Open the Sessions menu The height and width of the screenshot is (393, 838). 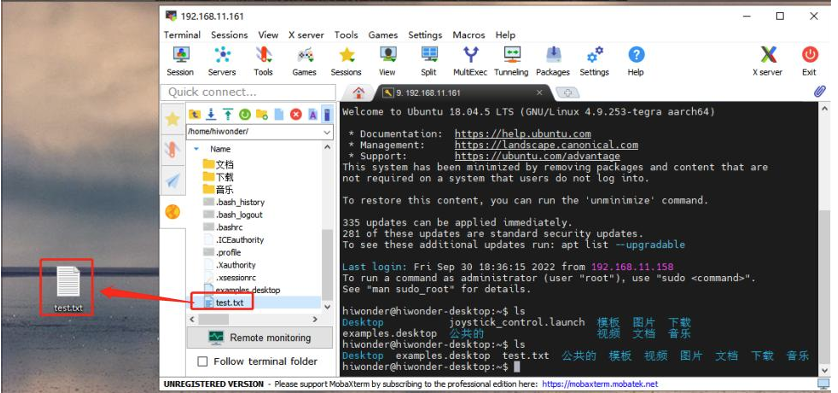pos(229,35)
